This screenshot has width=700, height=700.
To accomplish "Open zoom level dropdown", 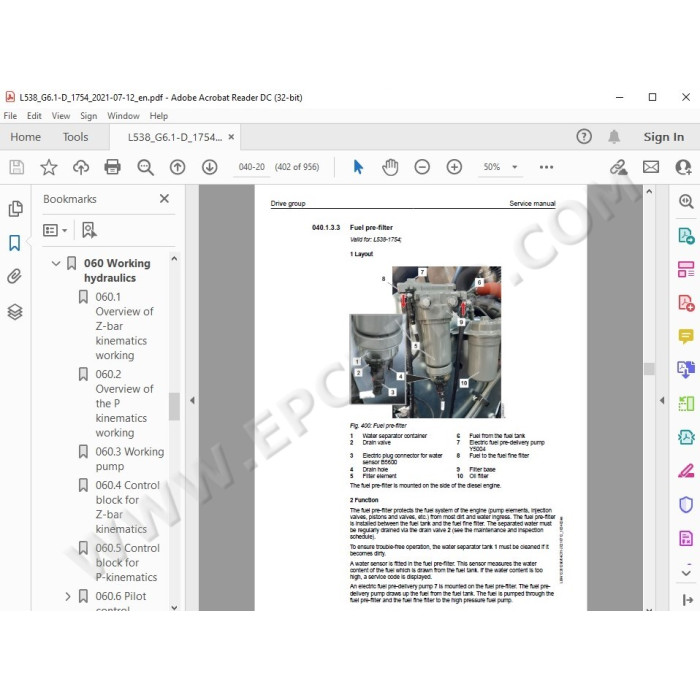I will coord(515,167).
